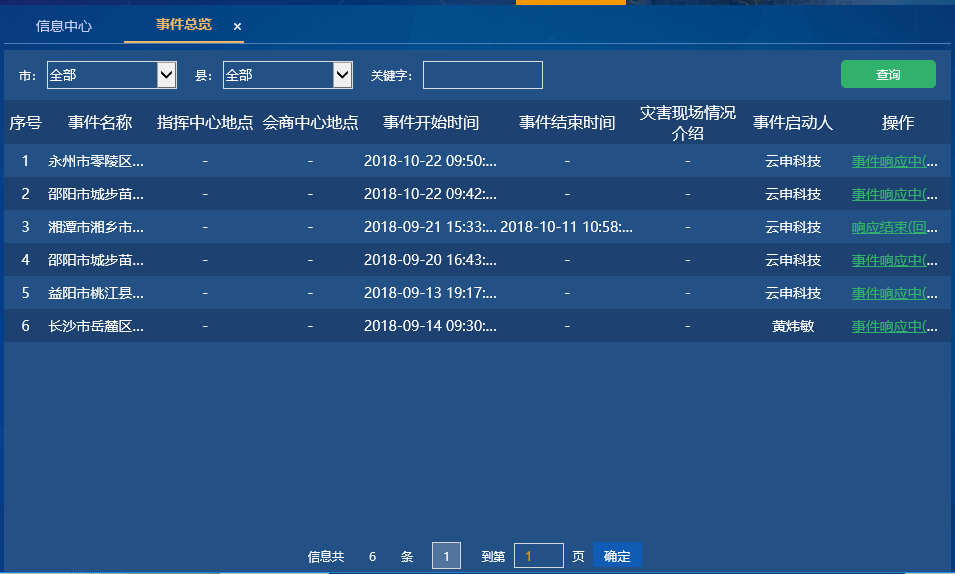Image resolution: width=955 pixels, height=574 pixels.
Task: Expand the 县 county dropdown
Action: tap(287, 75)
